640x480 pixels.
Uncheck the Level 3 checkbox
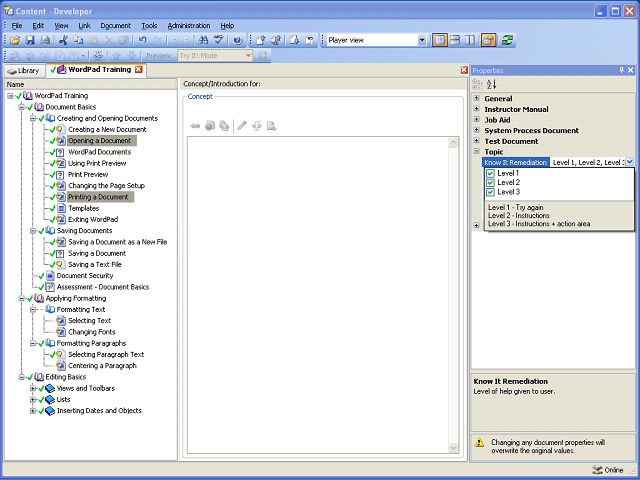pyautogui.click(x=490, y=192)
